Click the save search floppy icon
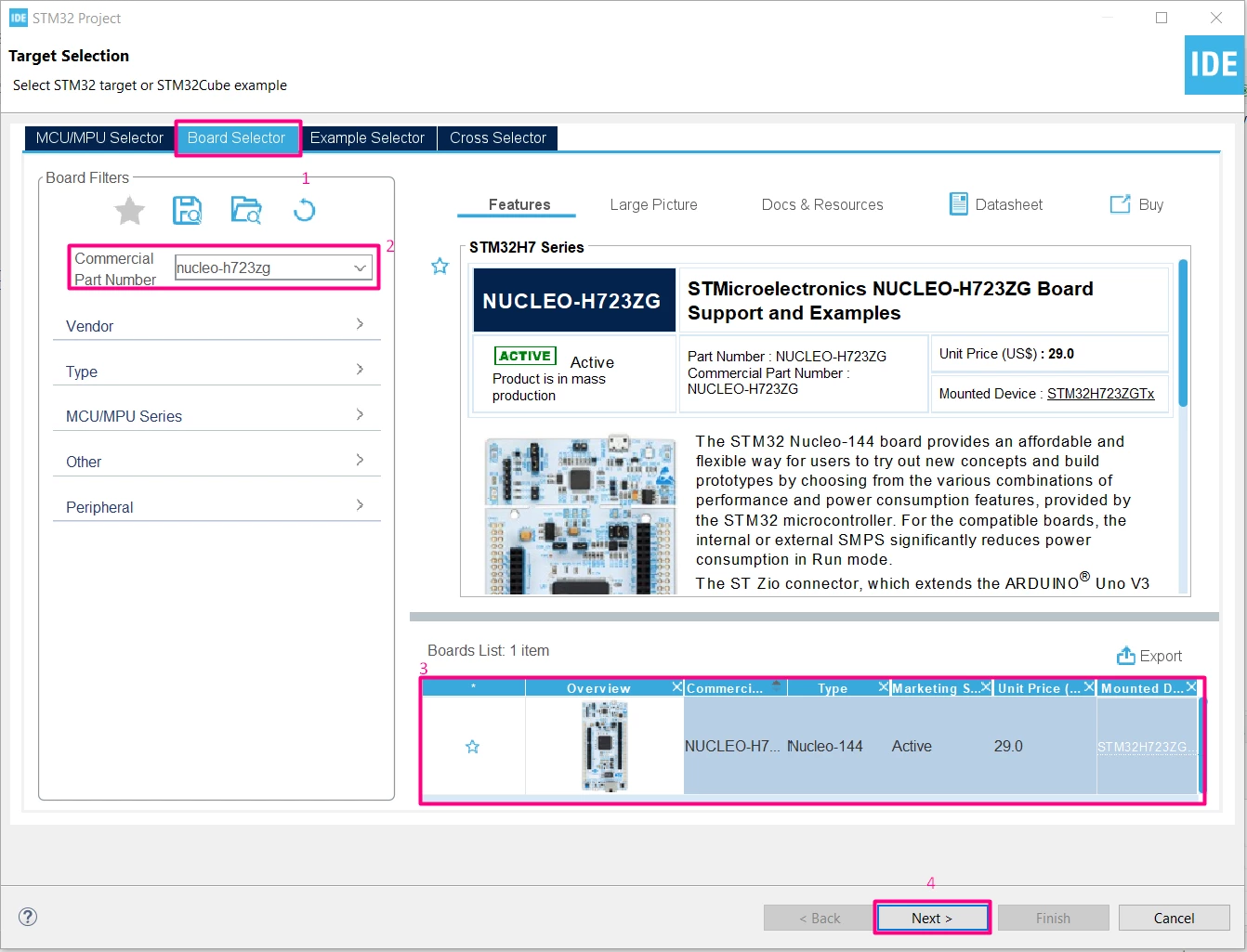 click(188, 210)
